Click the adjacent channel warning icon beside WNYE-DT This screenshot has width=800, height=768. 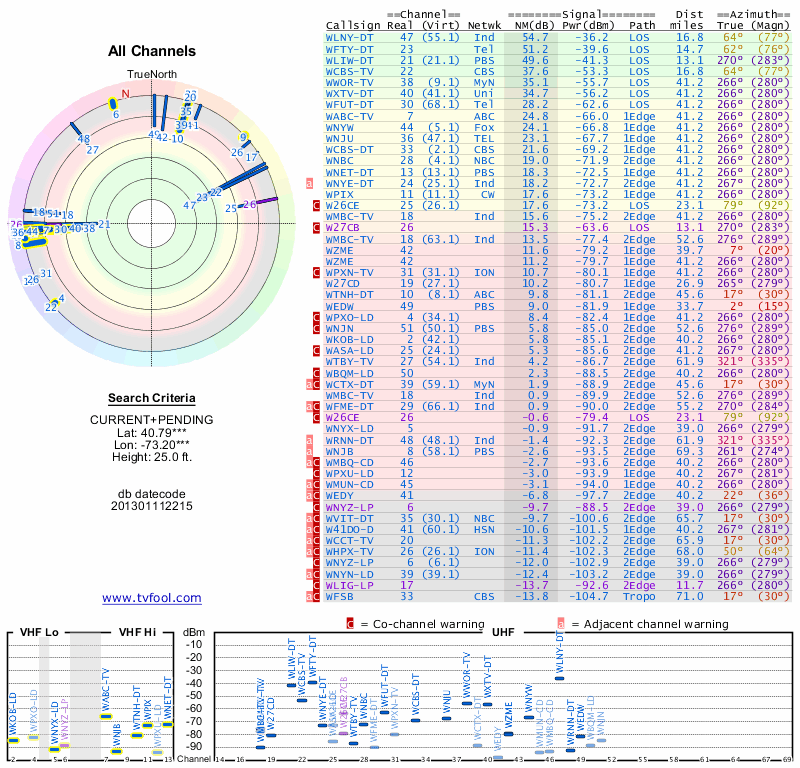[x=309, y=183]
